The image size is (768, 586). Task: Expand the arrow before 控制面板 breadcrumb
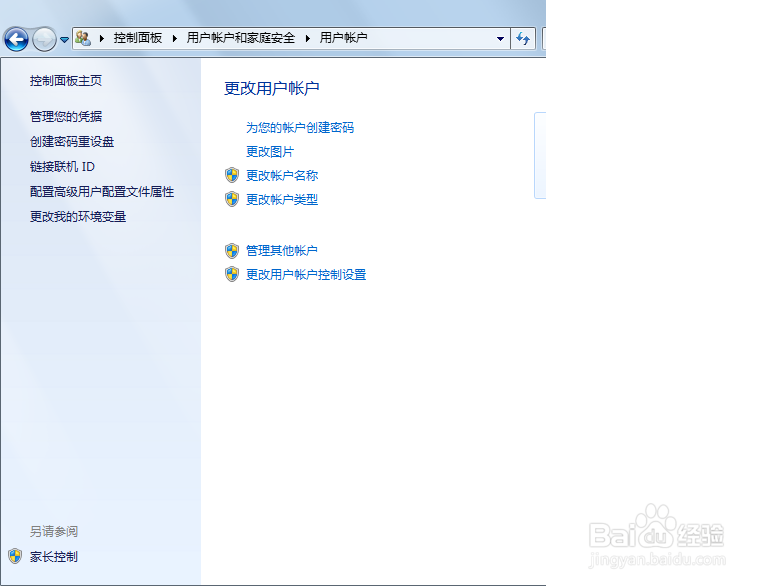click(102, 38)
